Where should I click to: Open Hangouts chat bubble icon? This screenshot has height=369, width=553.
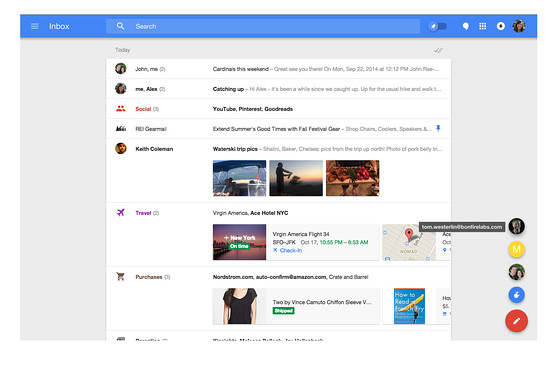point(466,26)
